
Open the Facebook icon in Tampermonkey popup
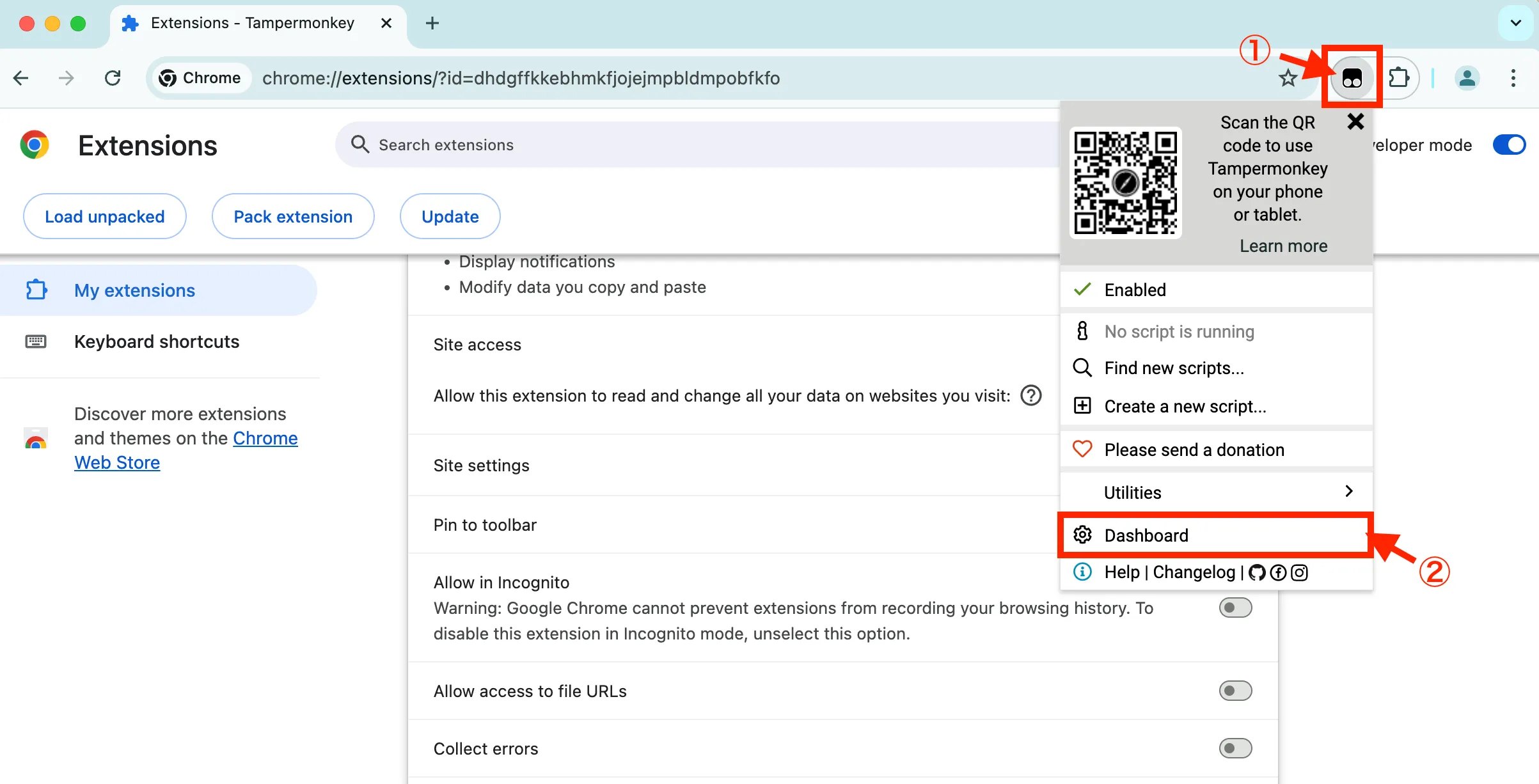[x=1278, y=572]
